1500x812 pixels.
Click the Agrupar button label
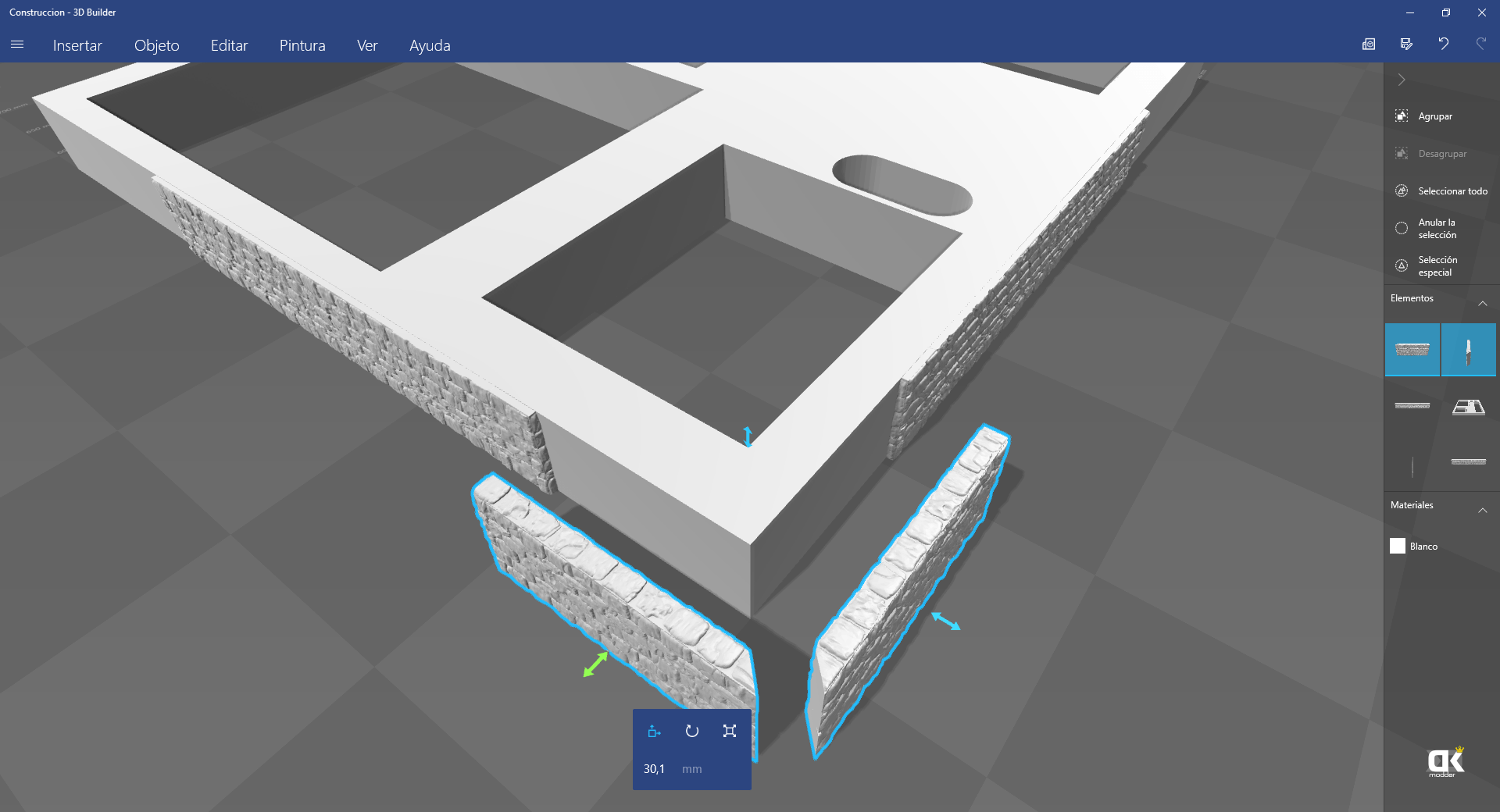(x=1435, y=116)
